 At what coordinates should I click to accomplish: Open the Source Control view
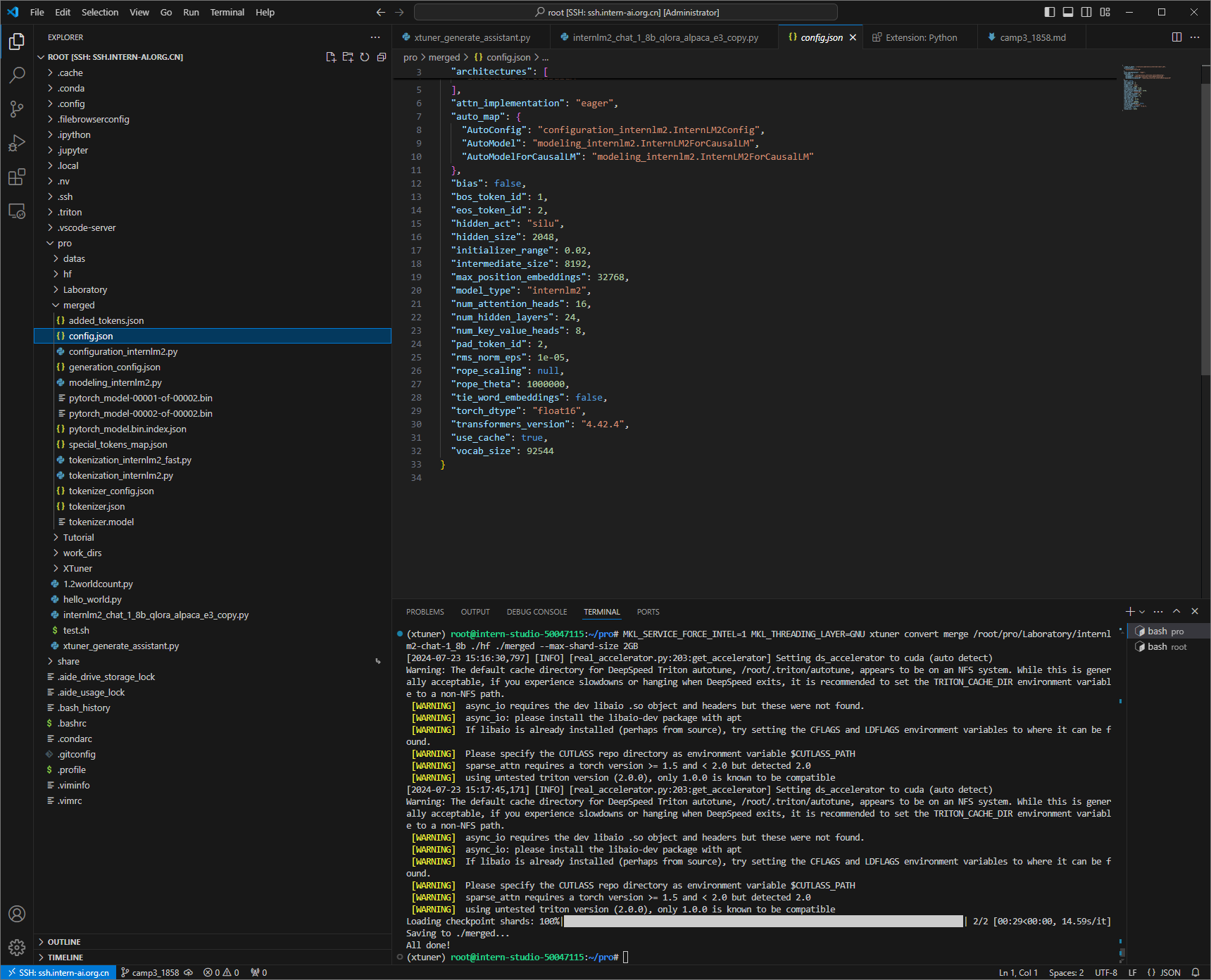[17, 108]
